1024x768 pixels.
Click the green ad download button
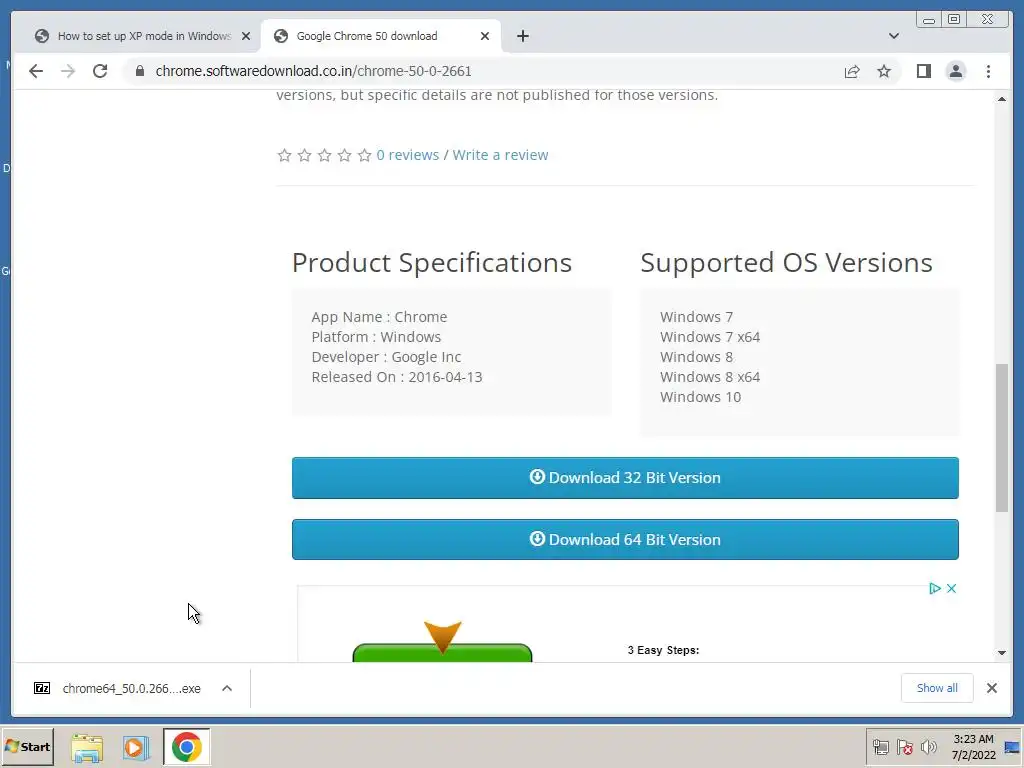click(442, 652)
